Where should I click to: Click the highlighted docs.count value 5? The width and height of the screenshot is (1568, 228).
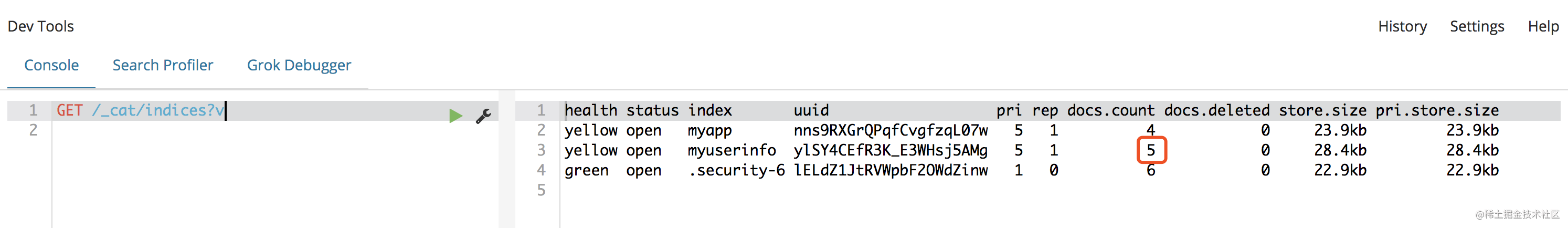1151,151
